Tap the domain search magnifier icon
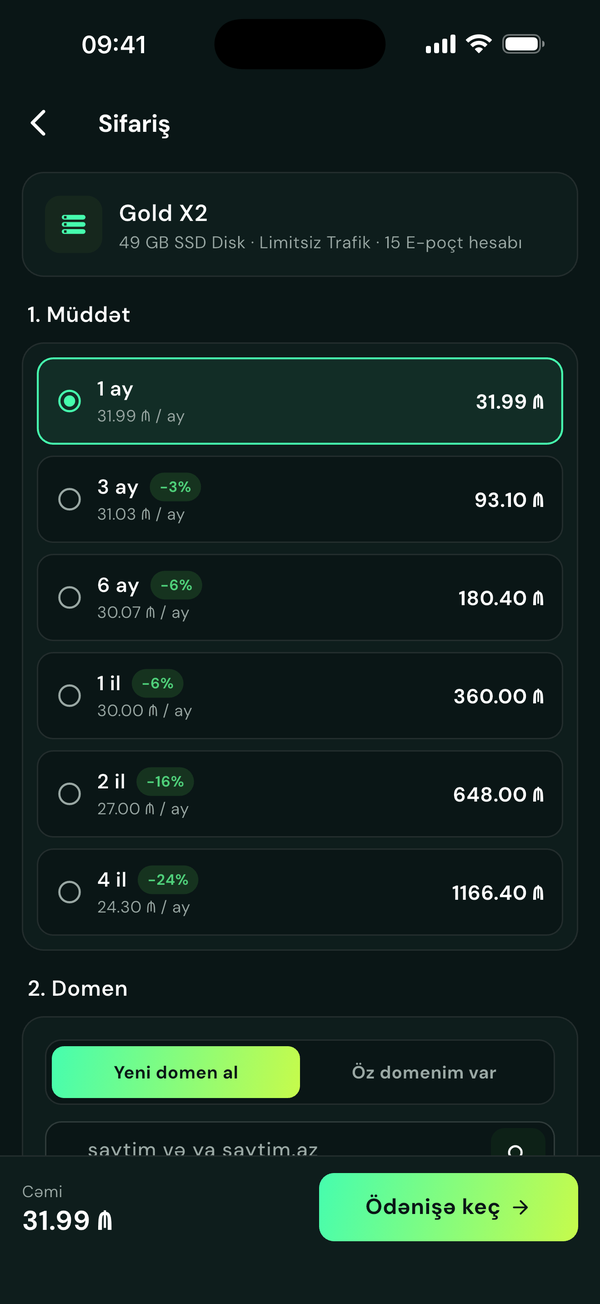Screen dimensions: 600x1304 point(516,1148)
